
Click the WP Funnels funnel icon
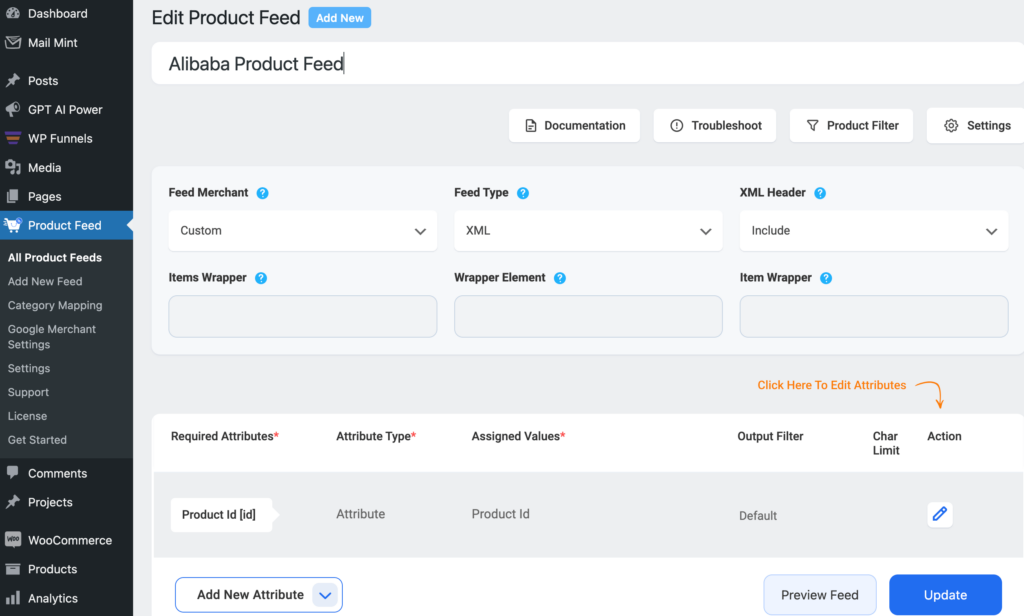point(12,138)
